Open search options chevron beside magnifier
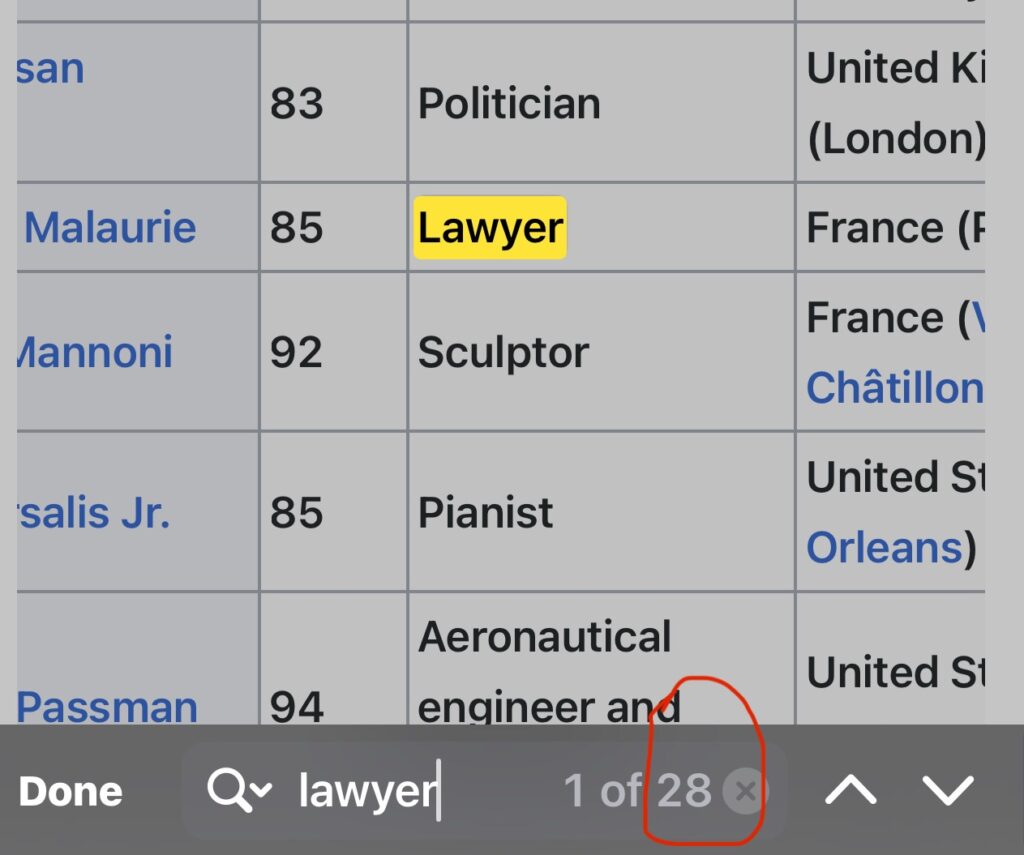Screen dimensions: 1024x855 [x=261, y=792]
